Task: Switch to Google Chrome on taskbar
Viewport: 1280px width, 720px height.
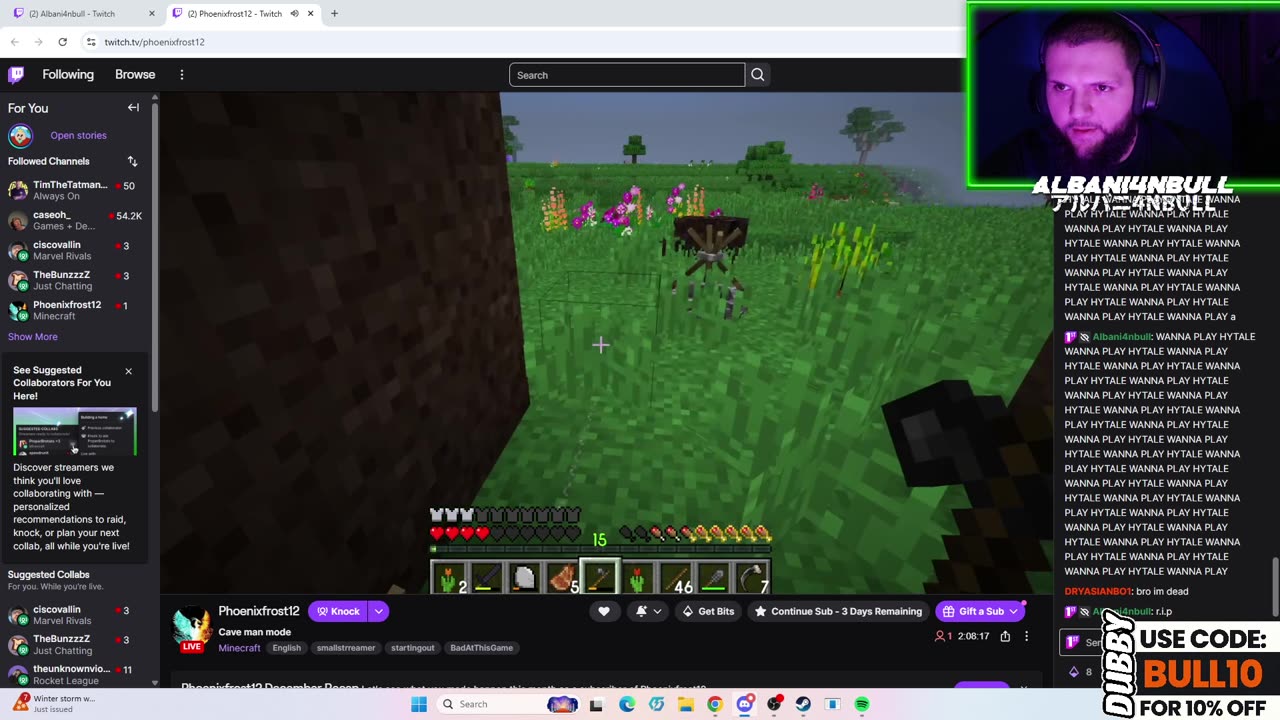Action: click(x=714, y=704)
